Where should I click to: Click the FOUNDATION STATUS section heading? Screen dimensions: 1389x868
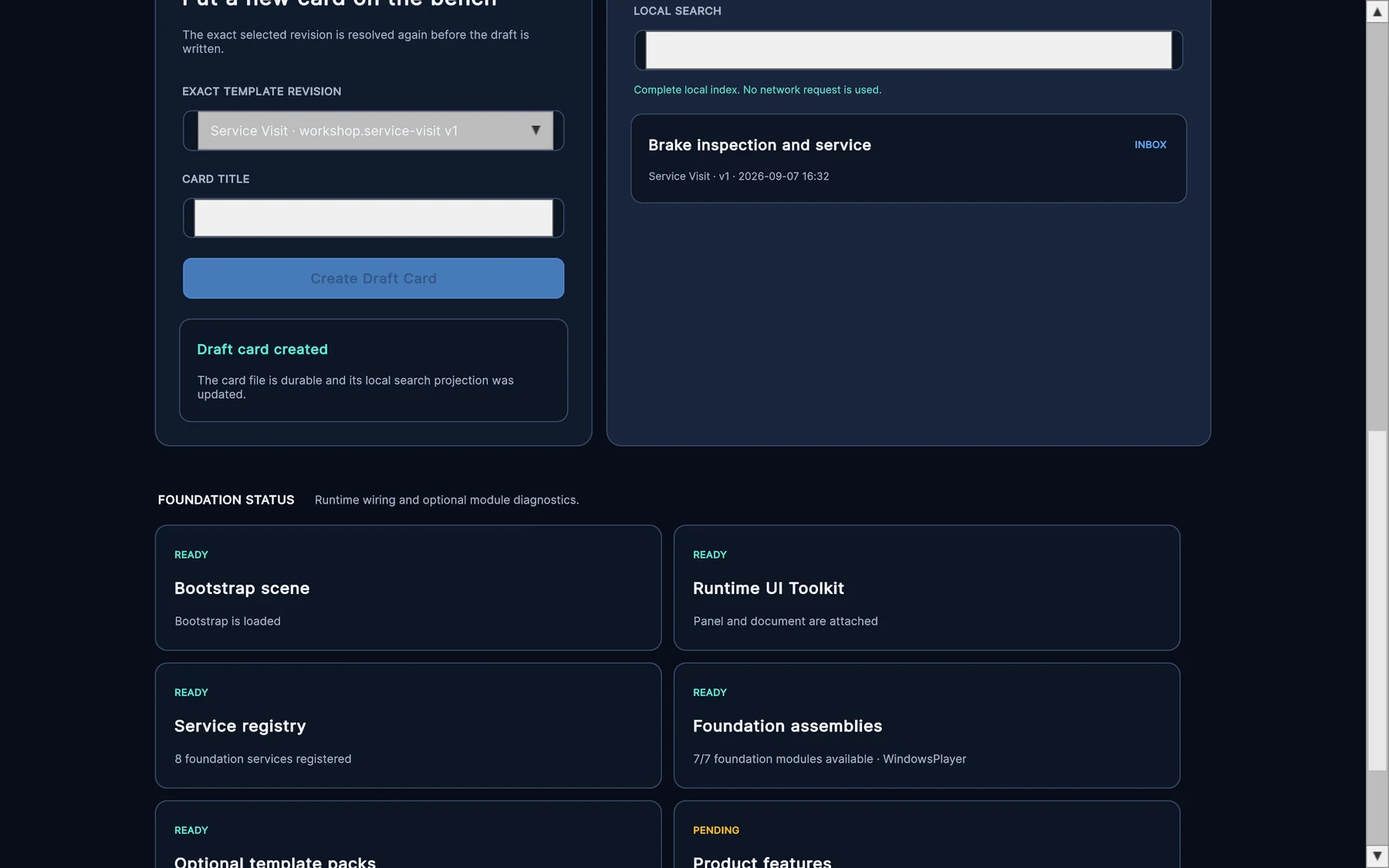click(226, 500)
